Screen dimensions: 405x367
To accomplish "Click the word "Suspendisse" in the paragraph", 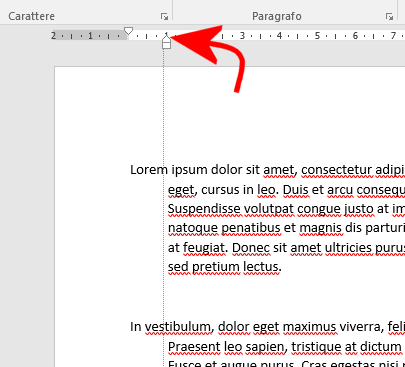I will click(x=204, y=209).
